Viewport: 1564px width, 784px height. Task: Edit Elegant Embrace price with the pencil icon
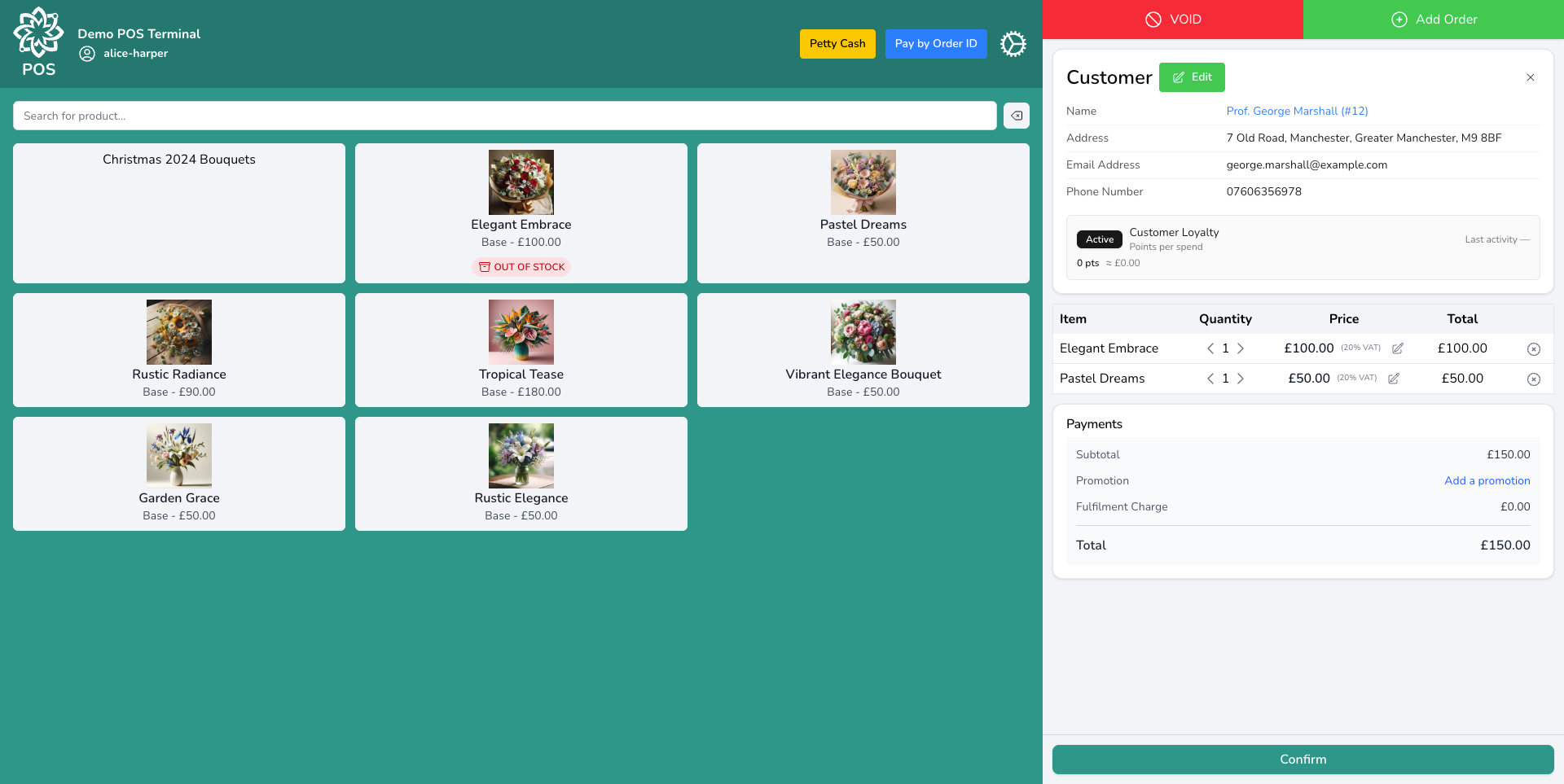coord(1398,348)
